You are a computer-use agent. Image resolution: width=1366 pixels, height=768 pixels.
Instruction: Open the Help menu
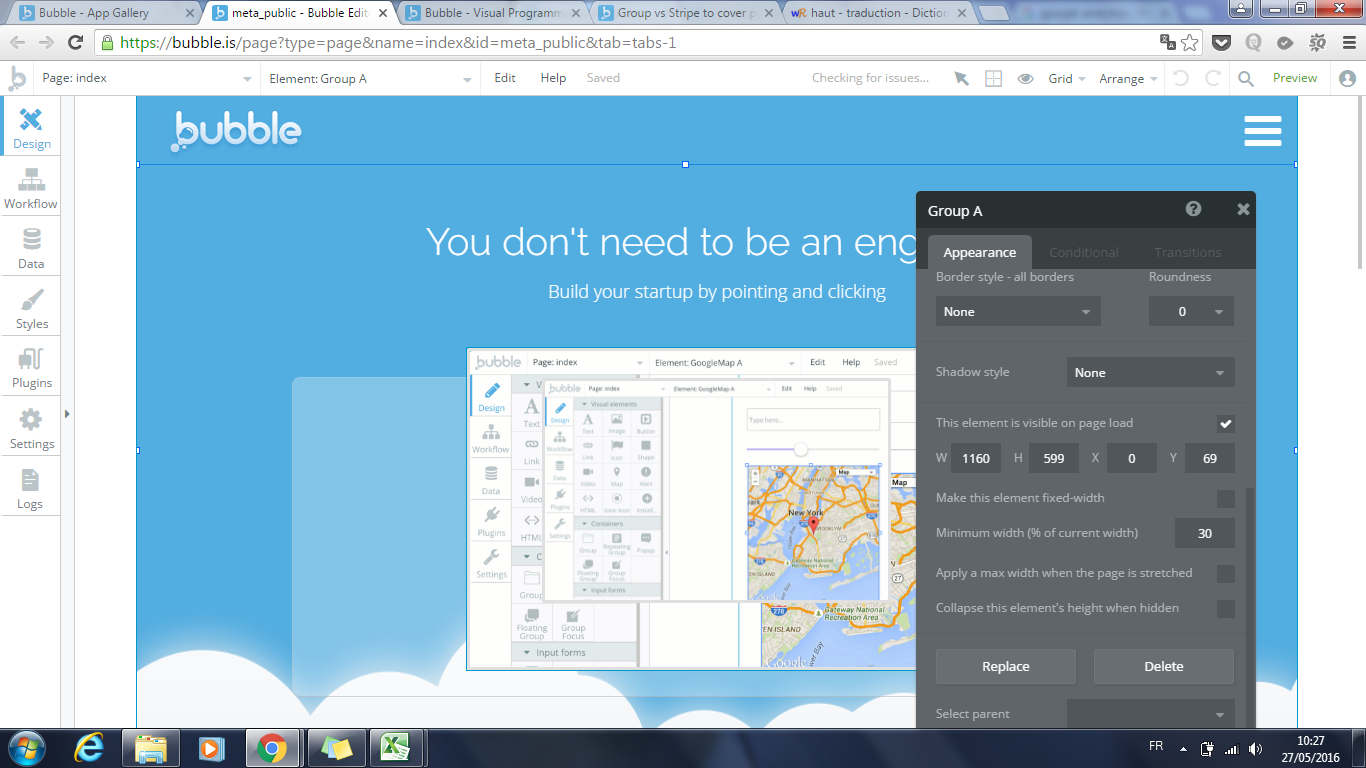(553, 78)
